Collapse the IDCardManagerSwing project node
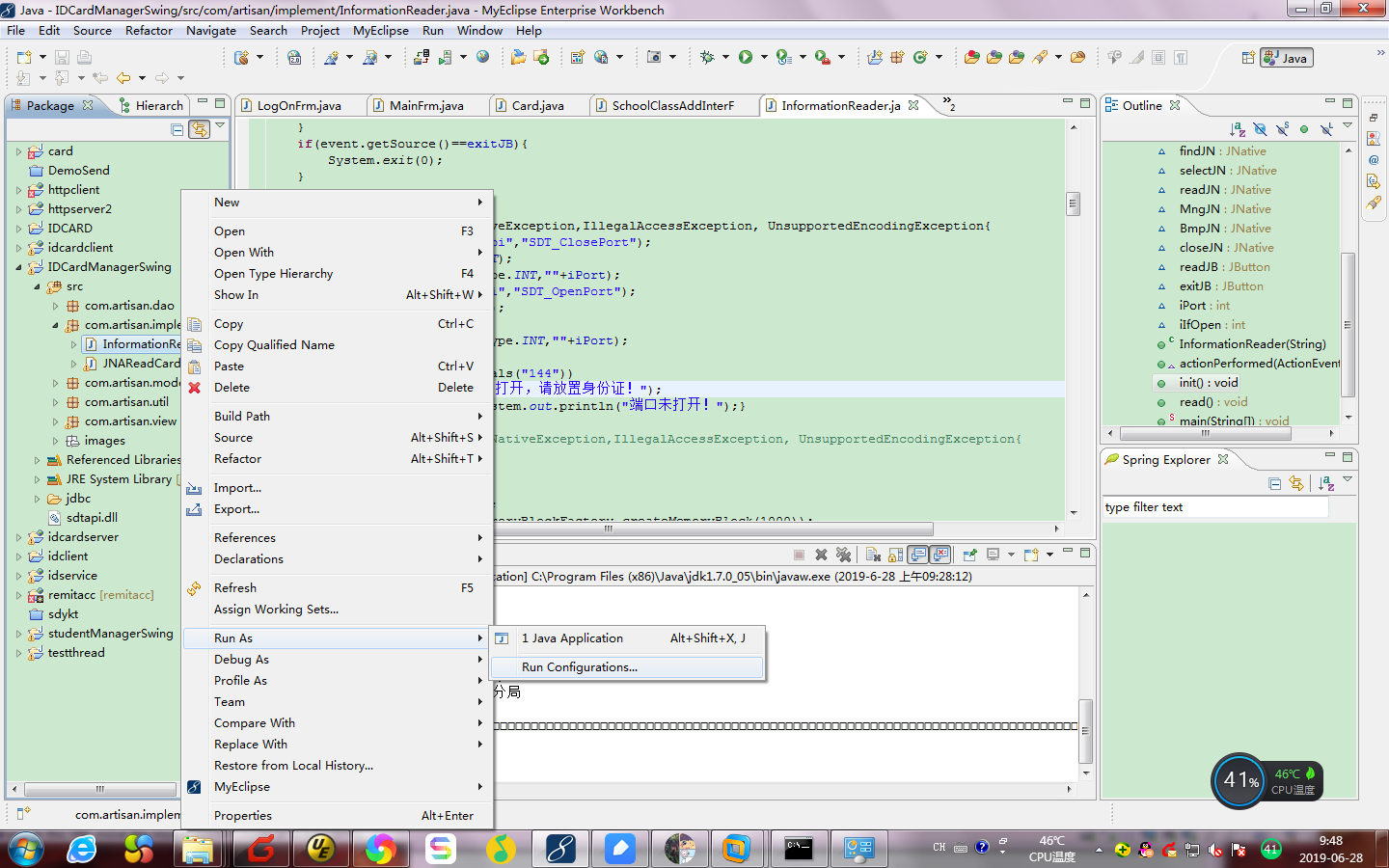This screenshot has width=1389, height=868. click(18, 267)
